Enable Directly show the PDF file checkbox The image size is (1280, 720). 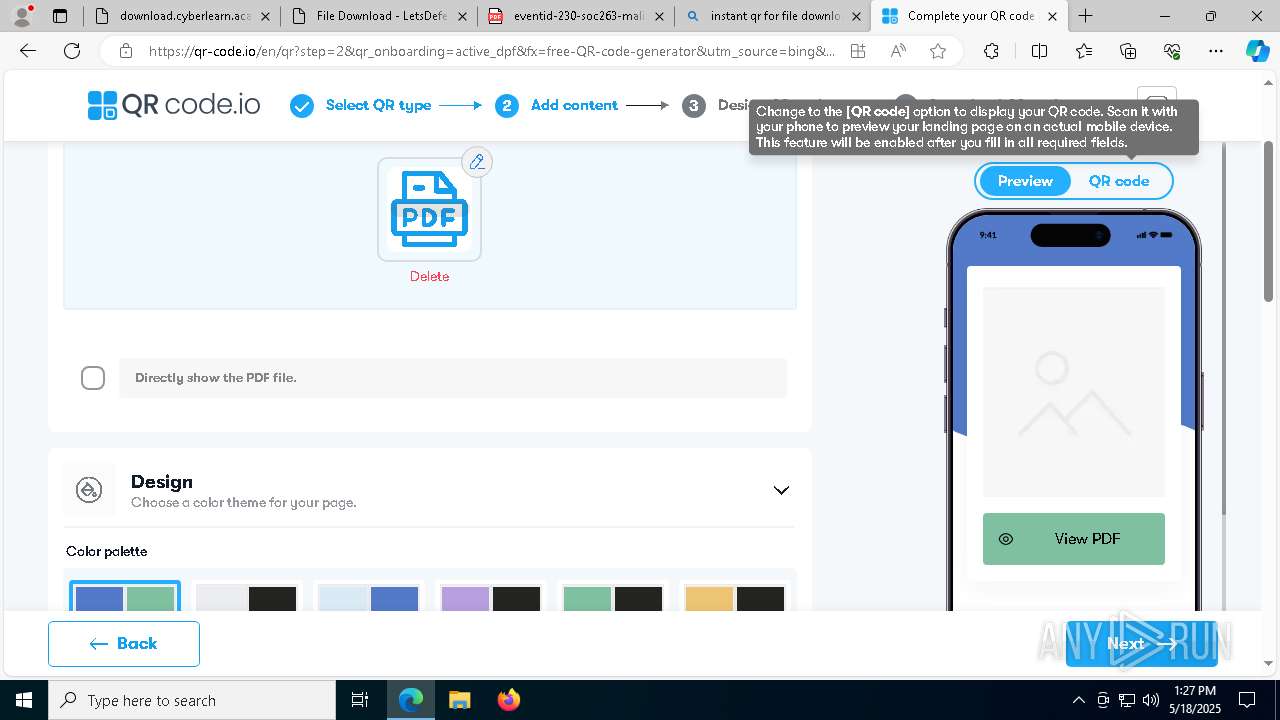[93, 378]
